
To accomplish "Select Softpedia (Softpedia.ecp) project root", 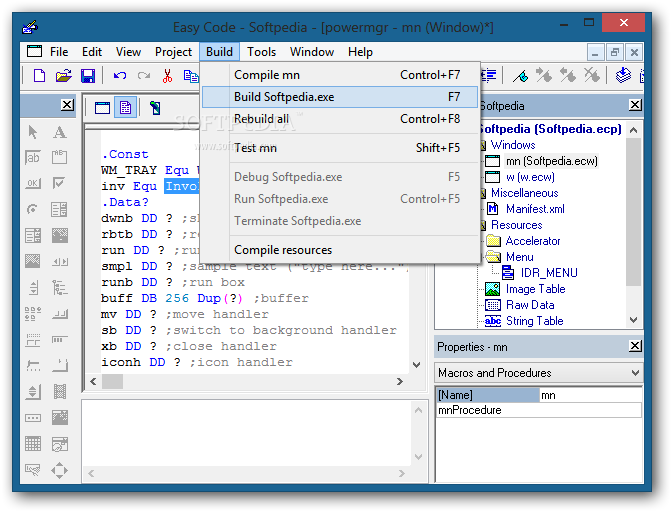I will tap(550, 129).
